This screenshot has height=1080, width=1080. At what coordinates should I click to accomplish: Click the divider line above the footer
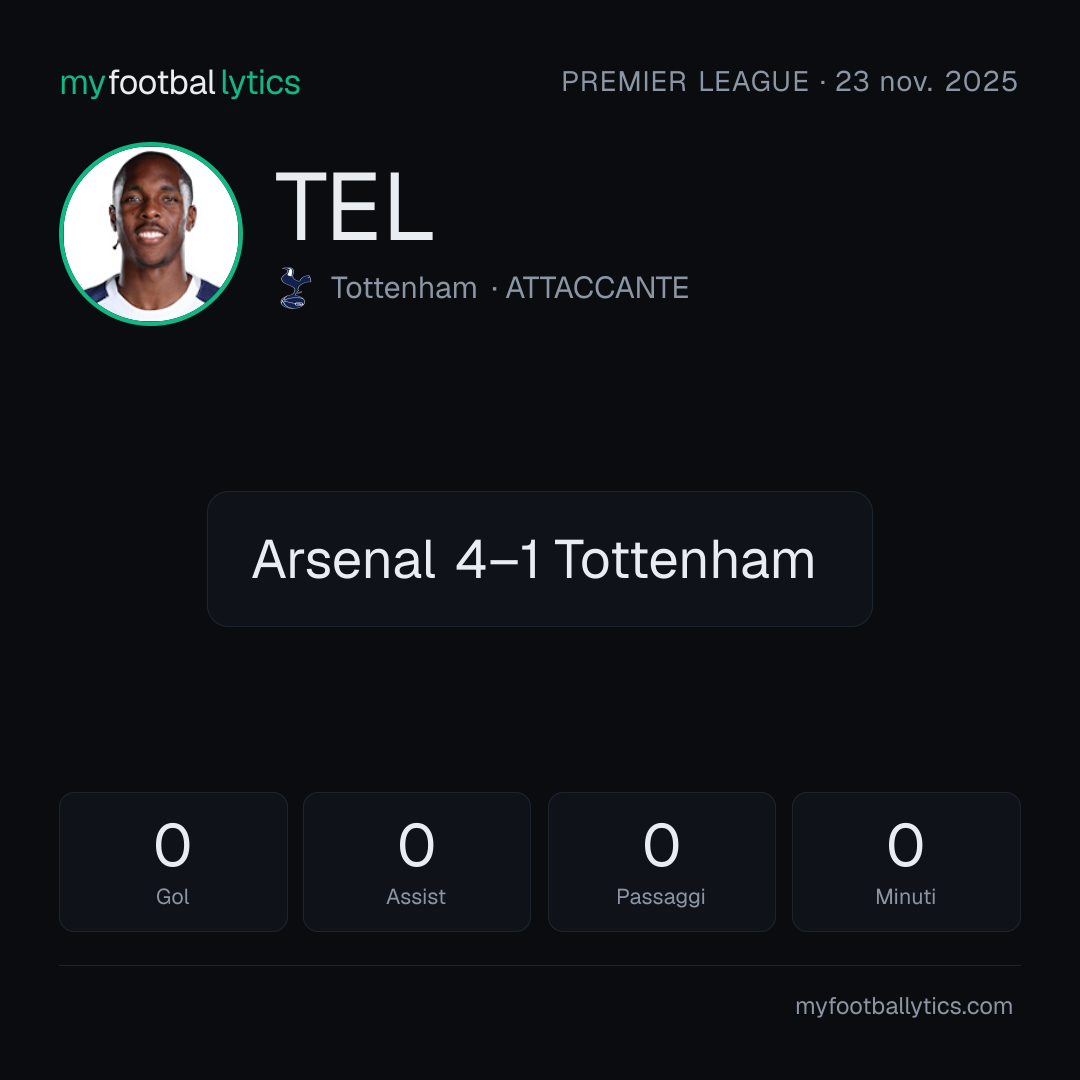coord(540,965)
